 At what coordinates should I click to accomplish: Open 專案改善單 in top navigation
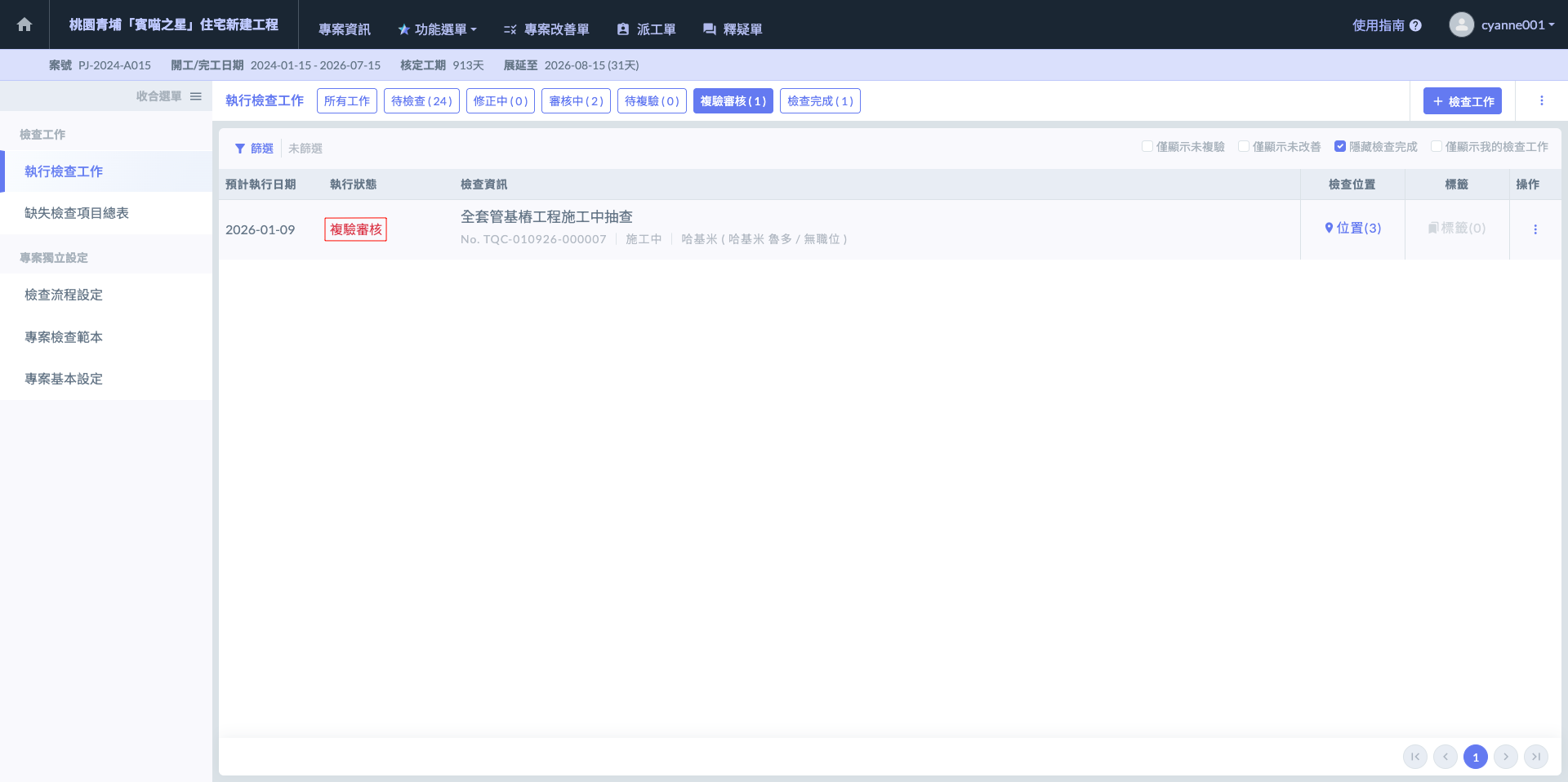pos(546,29)
